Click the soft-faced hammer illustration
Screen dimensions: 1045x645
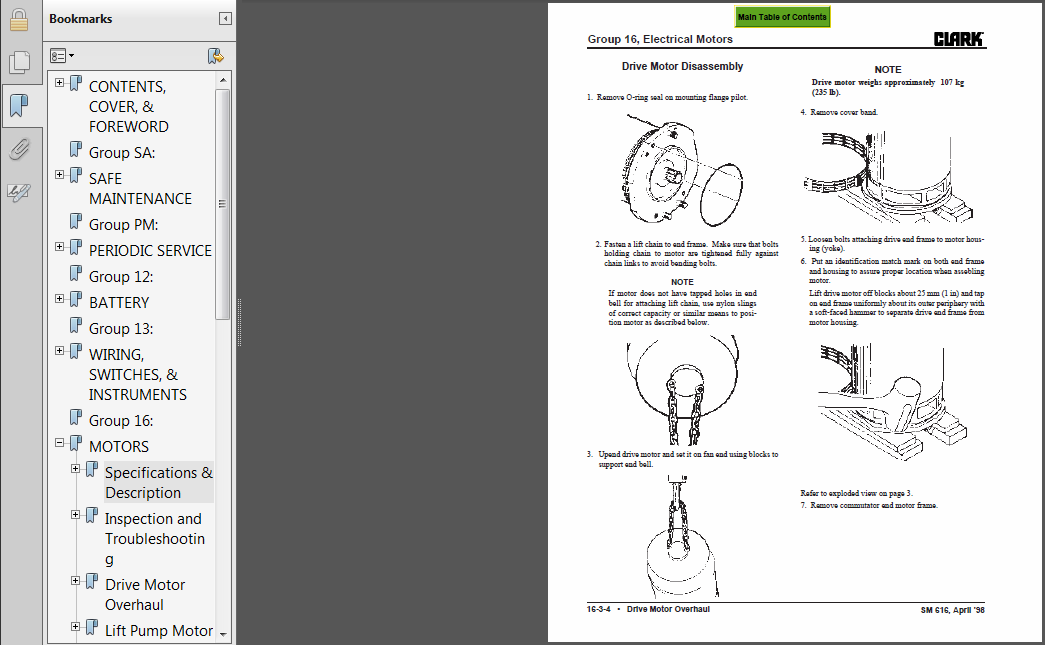click(x=892, y=402)
